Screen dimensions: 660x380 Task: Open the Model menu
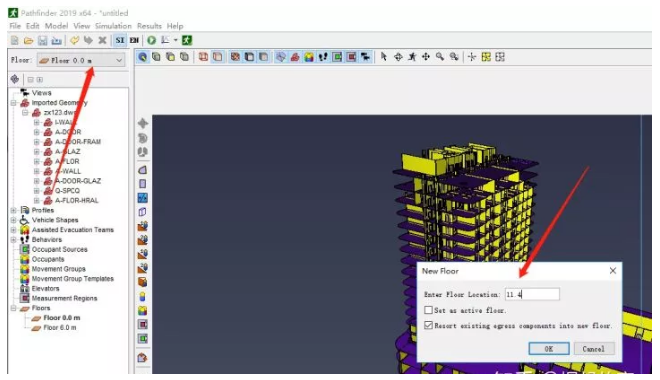(x=56, y=26)
